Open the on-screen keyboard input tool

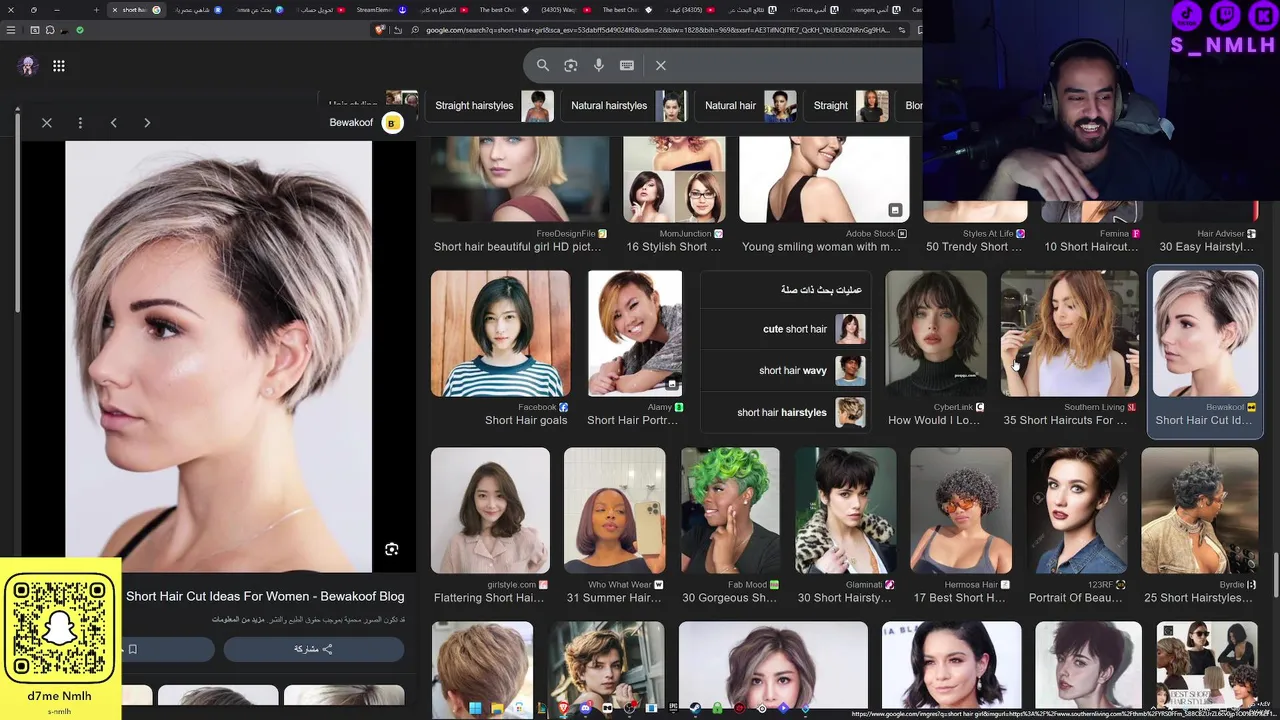pos(627,65)
